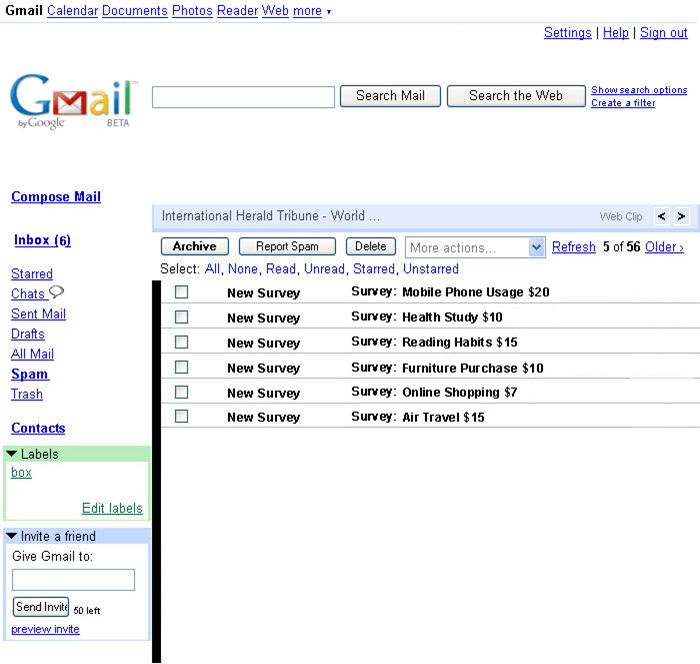Screen dimensions: 700x664
Task: Open the box label
Action: pos(21,472)
